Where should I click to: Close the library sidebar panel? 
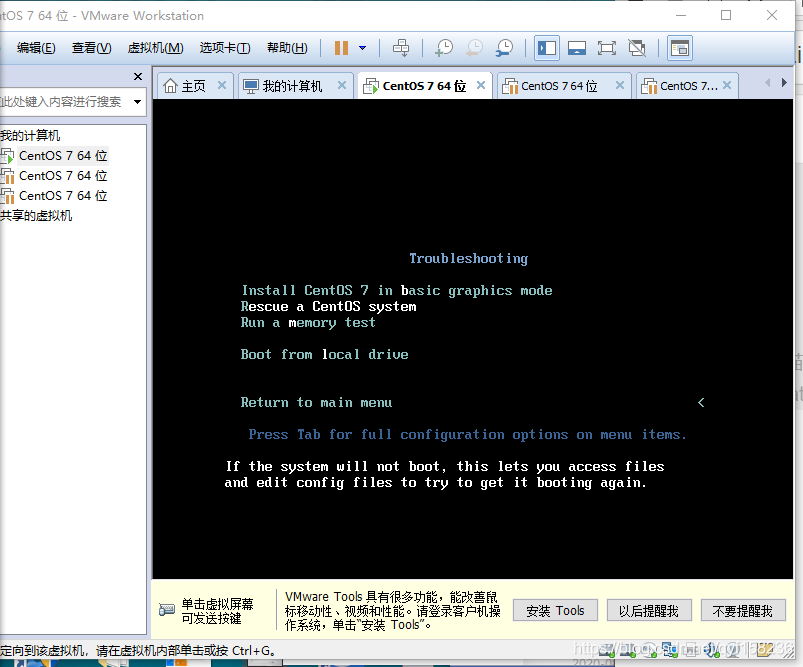138,76
